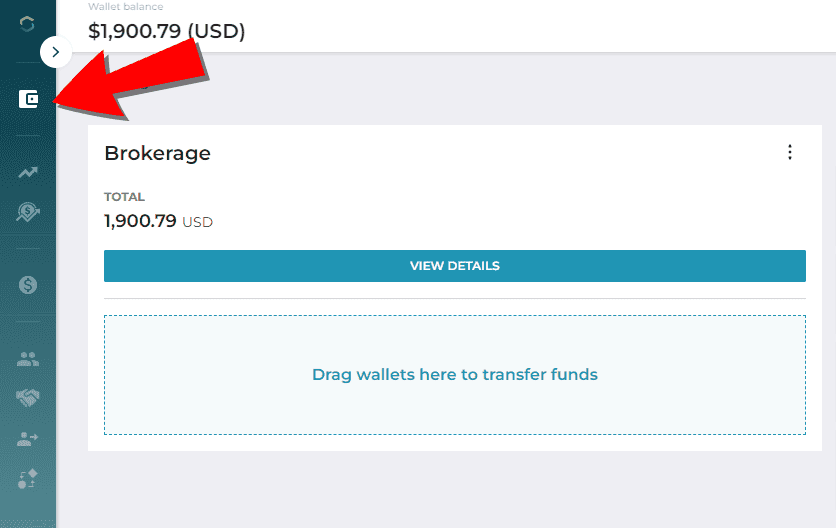Click the circular logo at sidebar top
This screenshot has width=836, height=528.
point(27,23)
